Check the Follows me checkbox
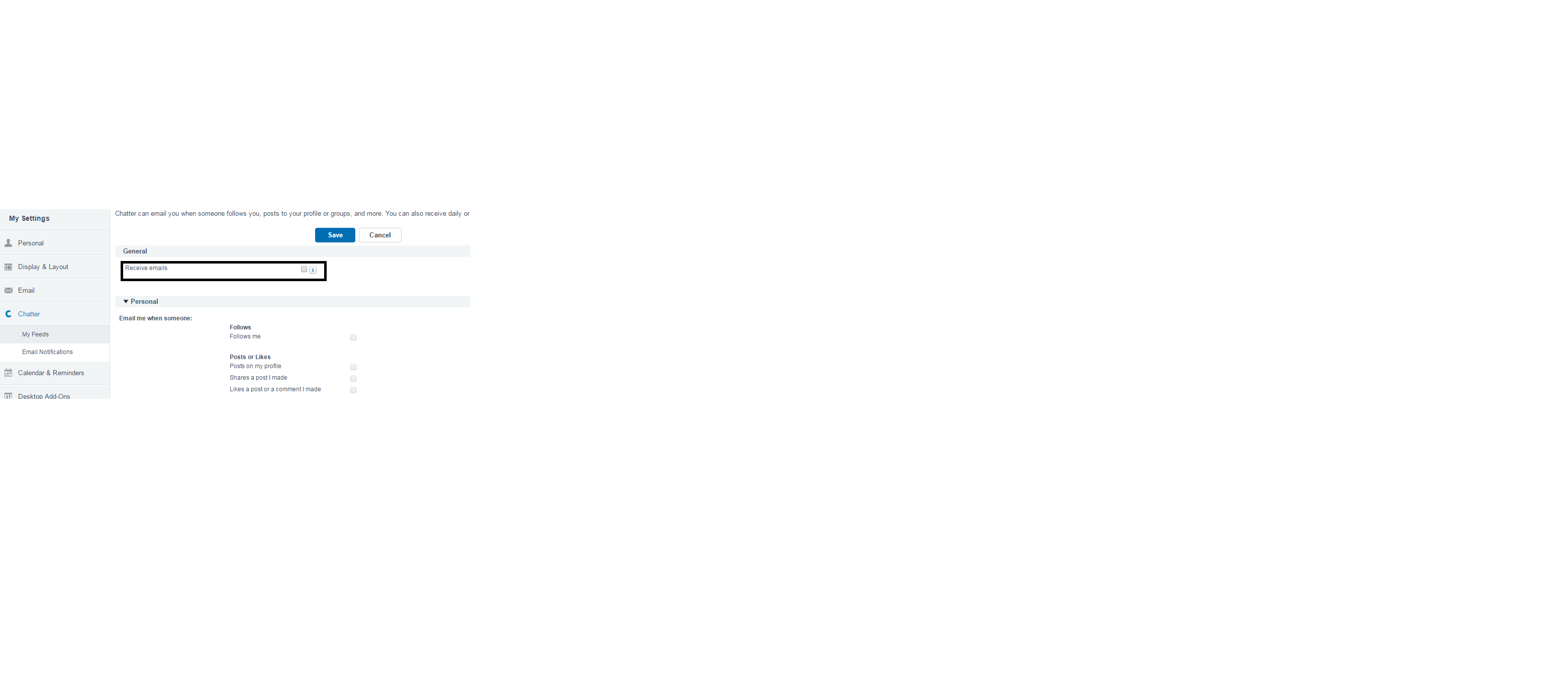Screen dimensions: 1568x688 tap(353, 337)
